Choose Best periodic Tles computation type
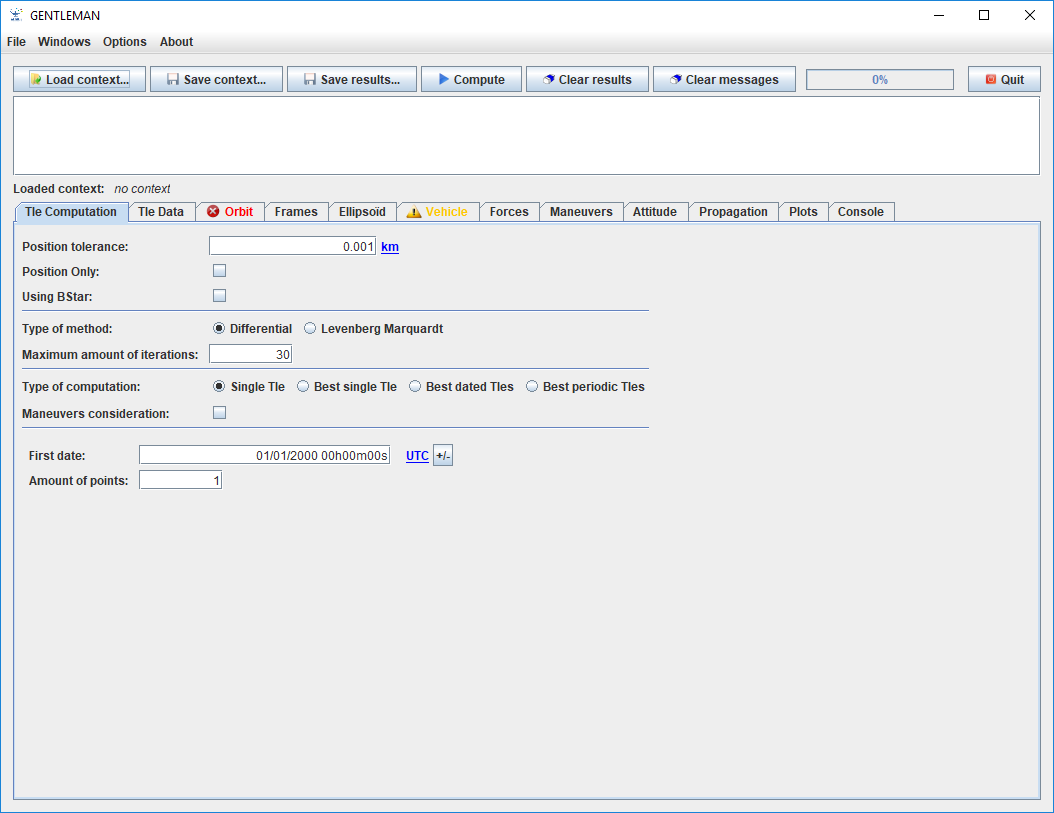This screenshot has width=1054, height=813. pos(533,387)
